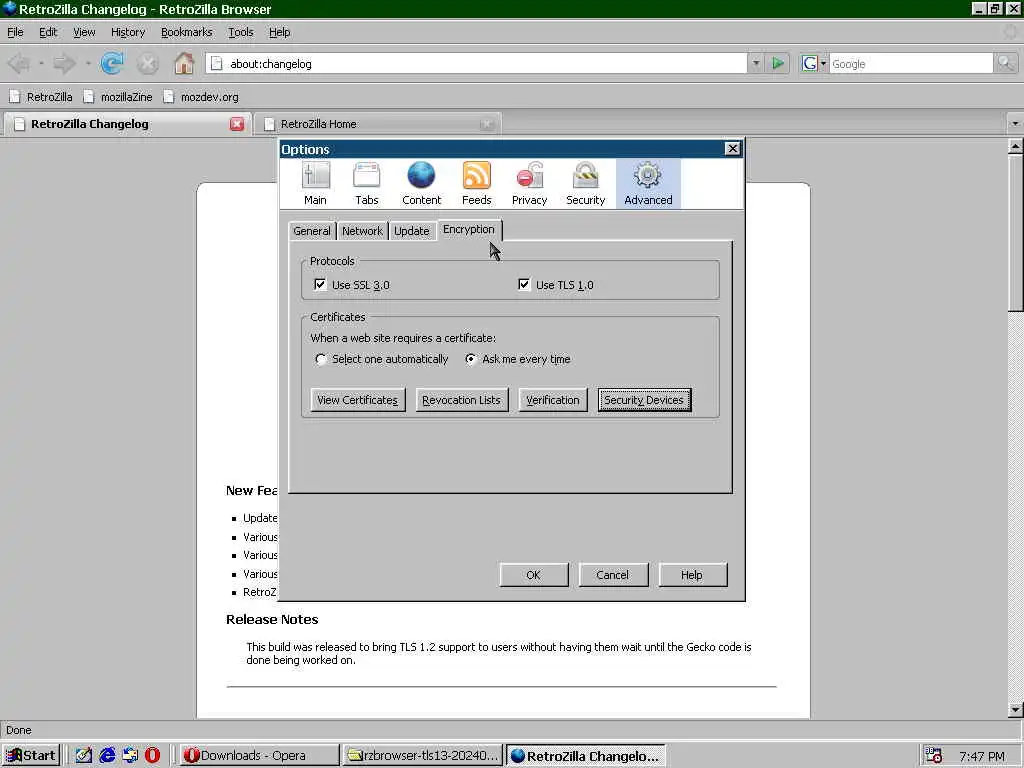1024x768 pixels.
Task: Switch to Downloads - Opera taskbar window
Action: point(259,756)
